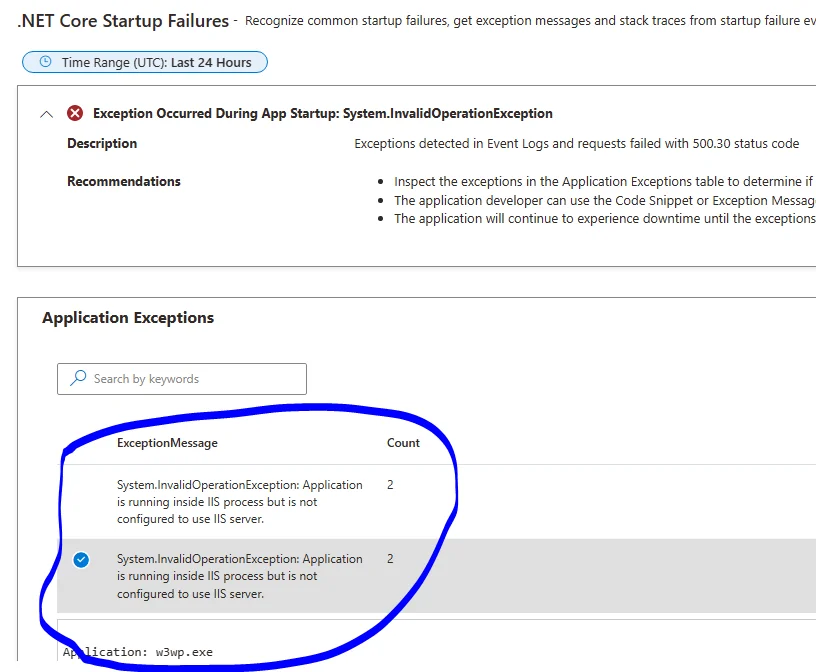The image size is (816, 672).
Task: Click the red error icon beside exception title
Action: coord(75,113)
